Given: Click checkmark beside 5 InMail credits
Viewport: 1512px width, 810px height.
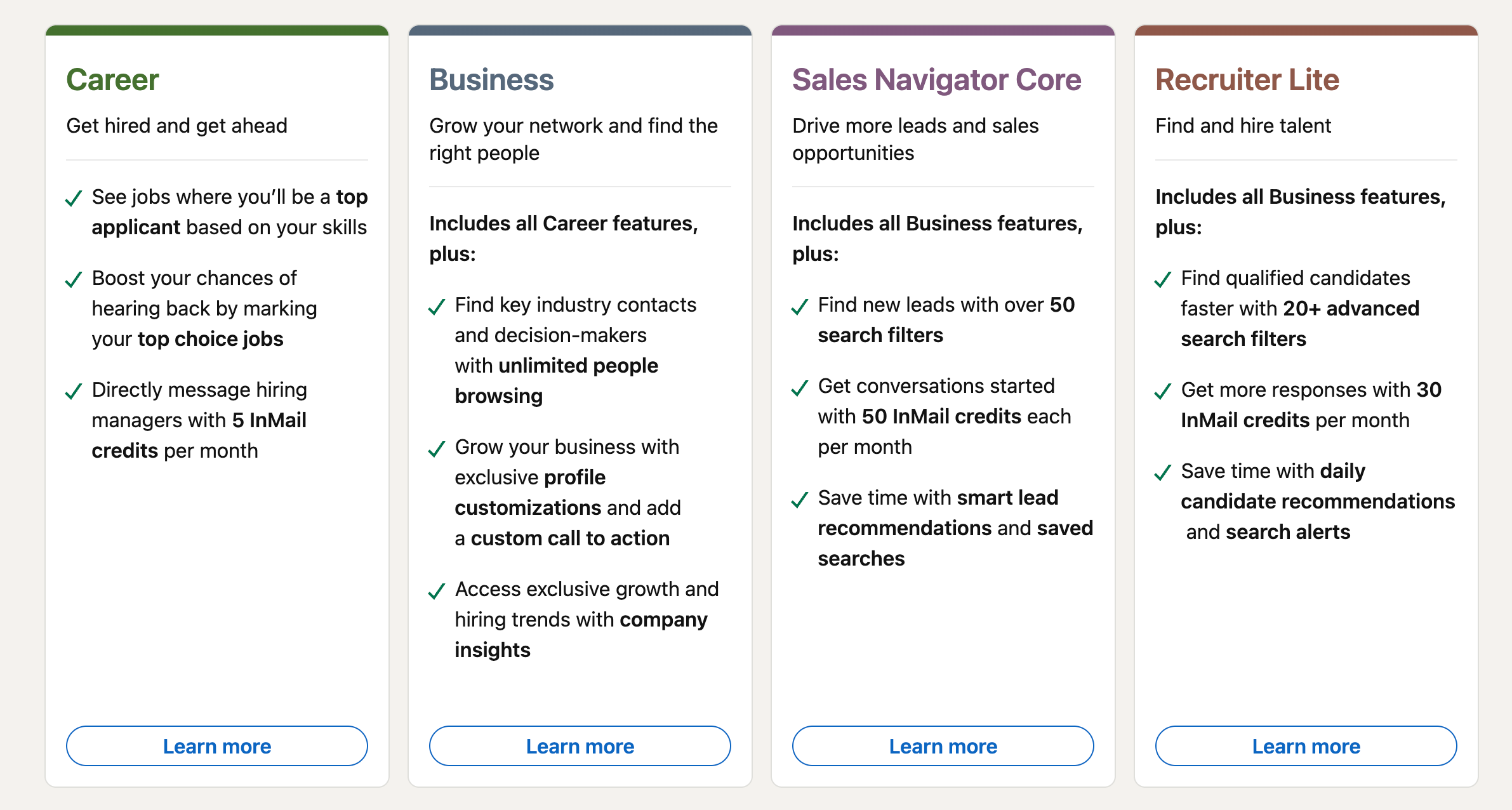Looking at the screenshot, I should 74,391.
